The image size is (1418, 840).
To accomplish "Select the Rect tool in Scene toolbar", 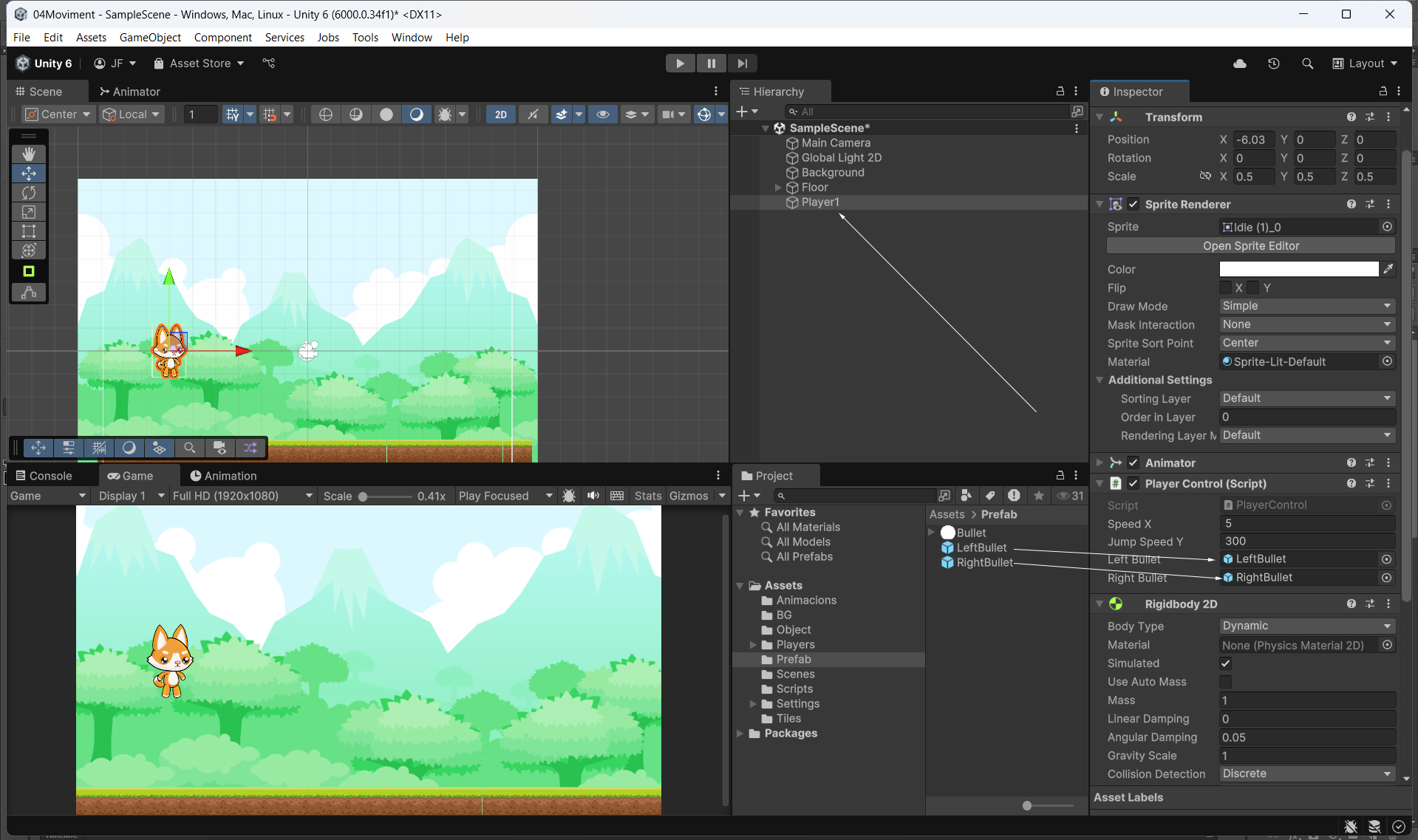I will (29, 231).
